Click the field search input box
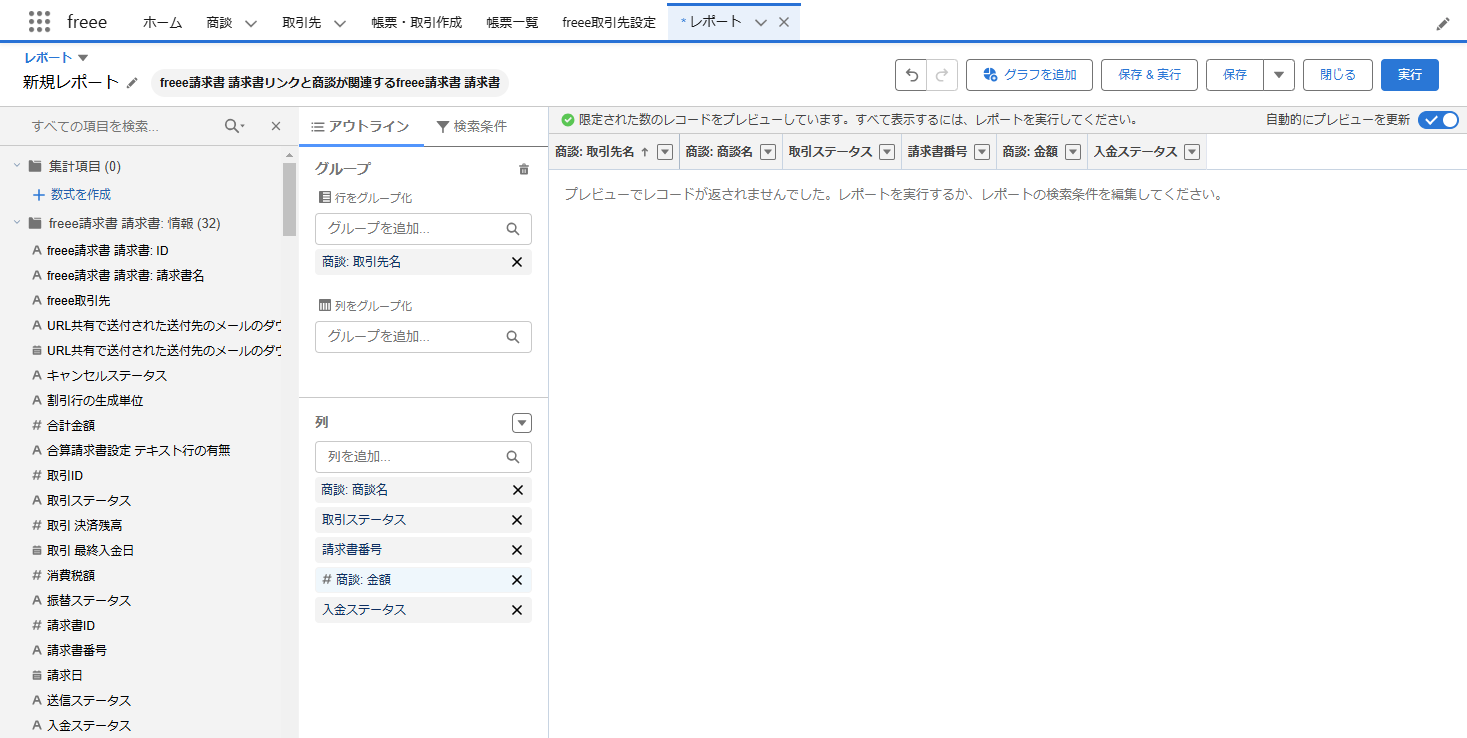Screen dimensions: 1467x738 point(125,126)
